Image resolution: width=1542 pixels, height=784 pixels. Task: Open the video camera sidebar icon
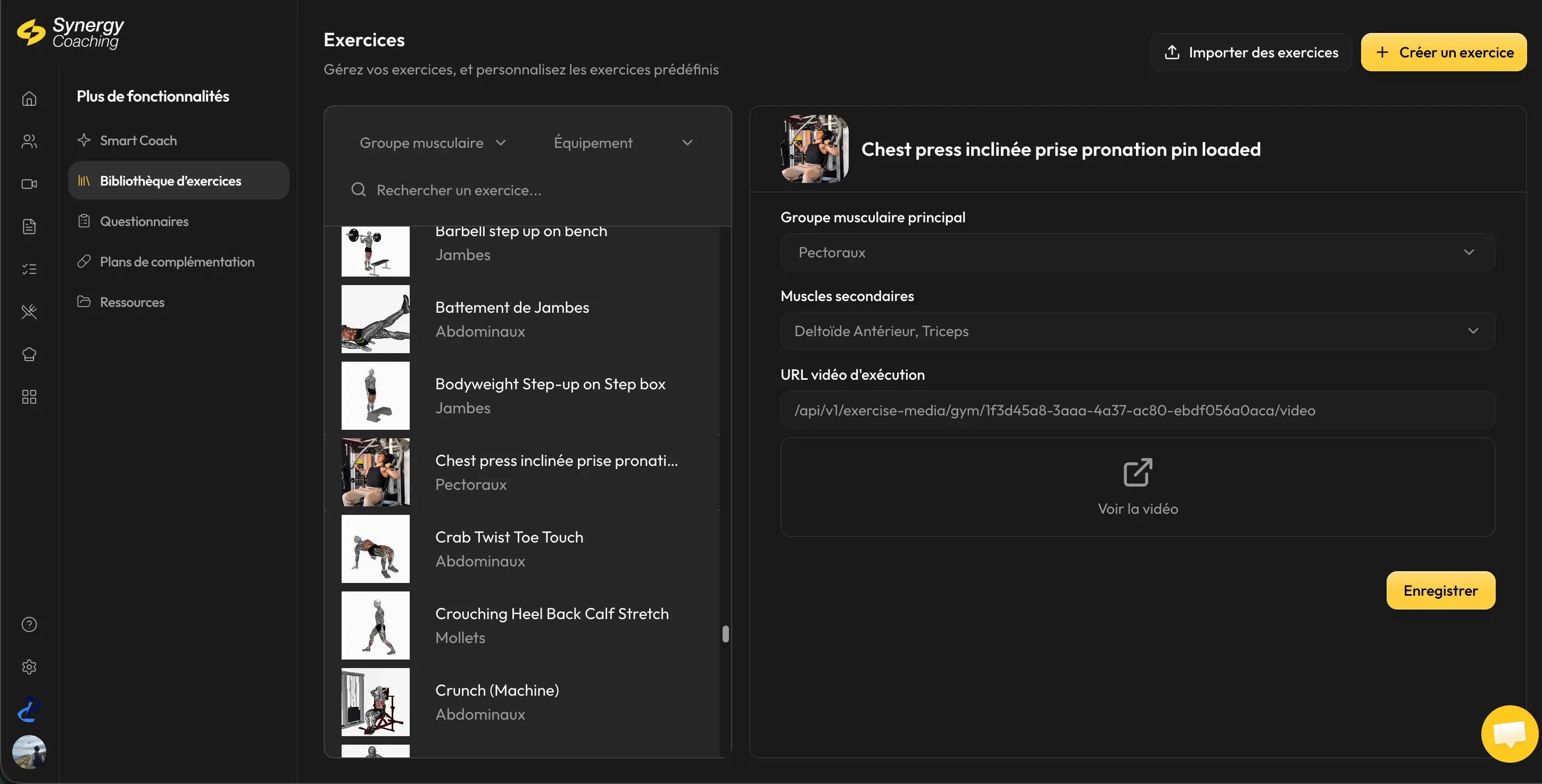click(29, 184)
